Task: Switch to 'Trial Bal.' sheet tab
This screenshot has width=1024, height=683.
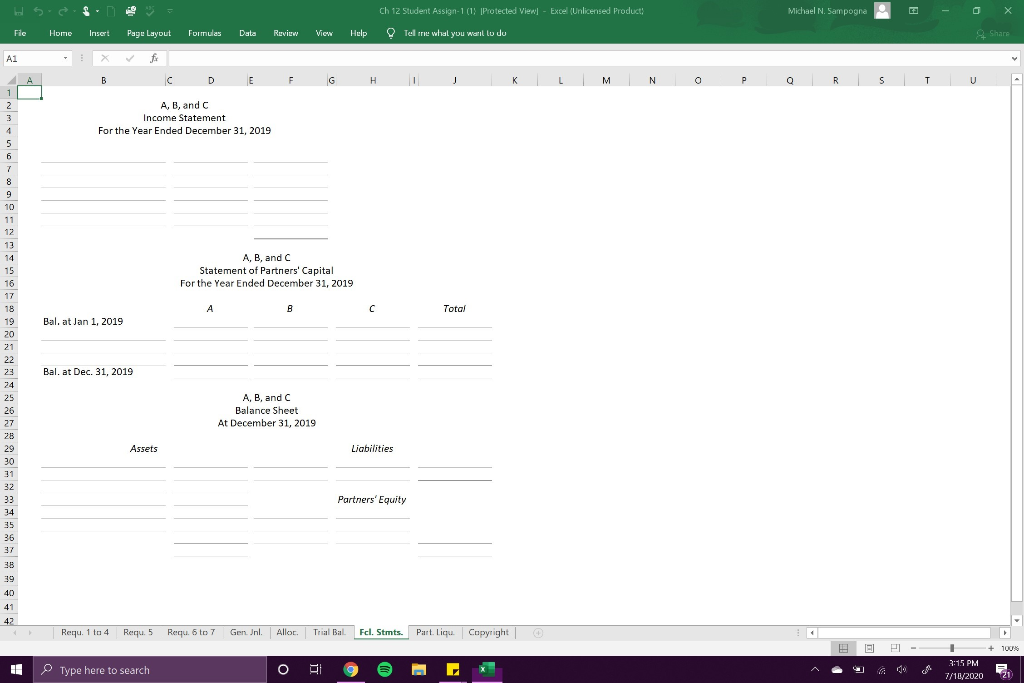Action: point(329,632)
